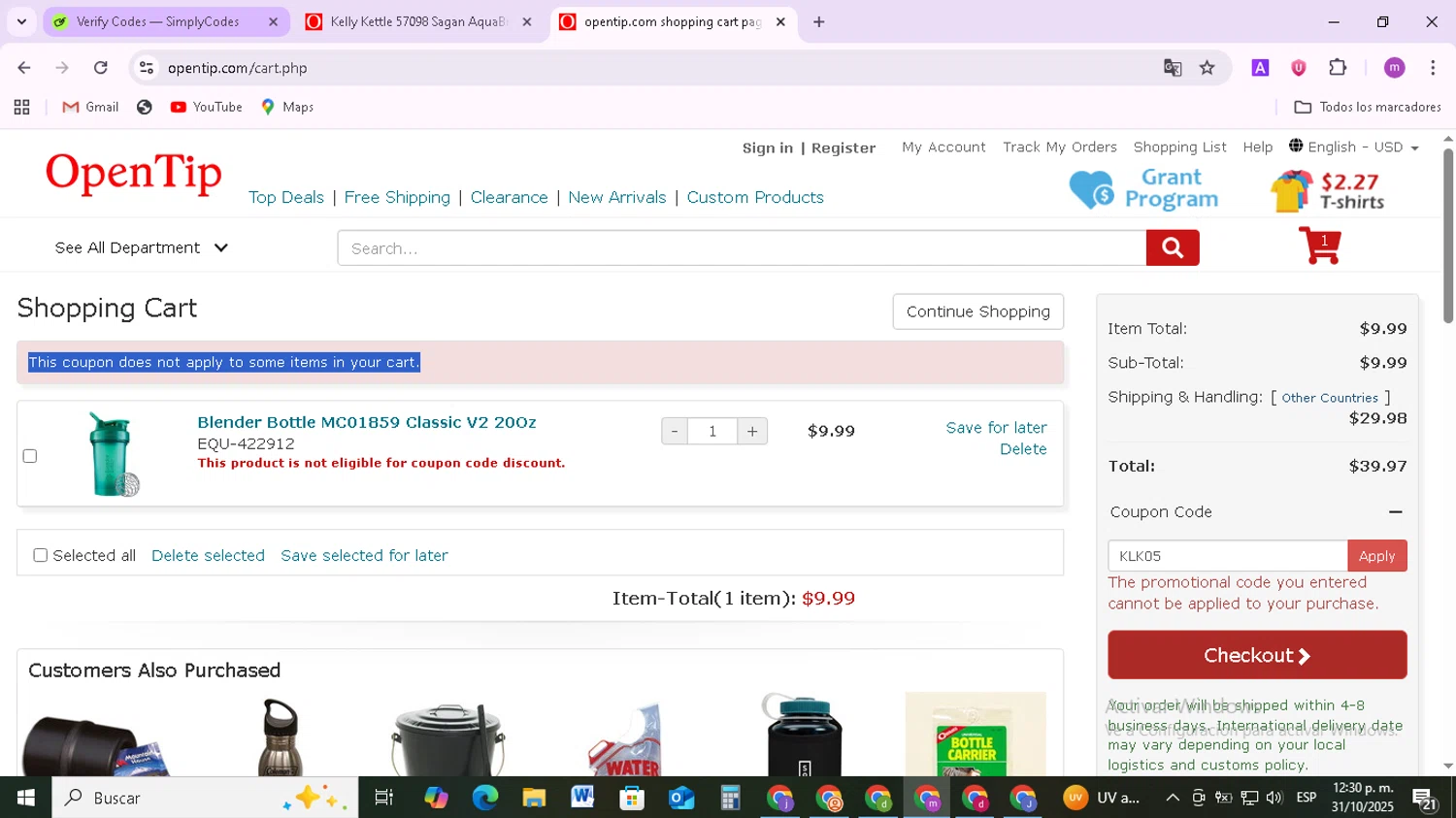Click the browser back arrow
This screenshot has width=1456, height=818.
24,68
